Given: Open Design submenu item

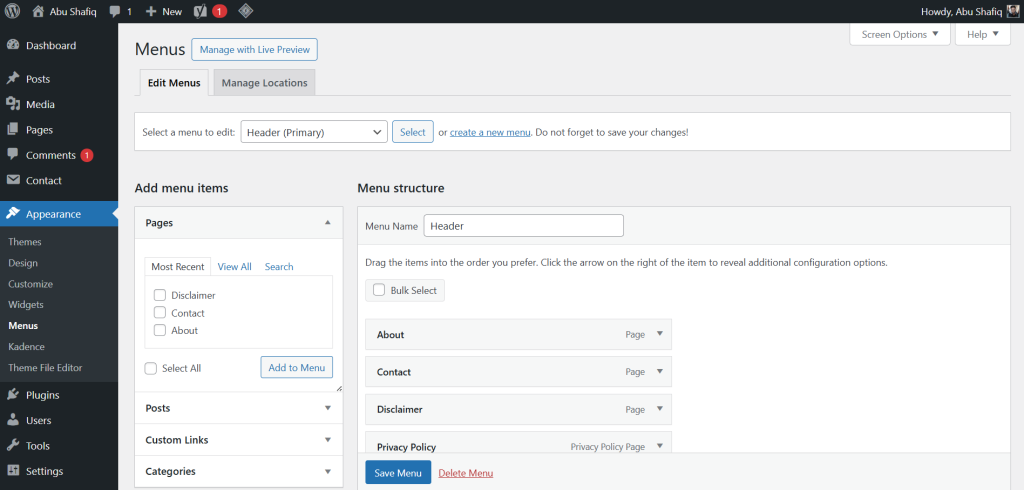Looking at the screenshot, I should [x=23, y=263].
